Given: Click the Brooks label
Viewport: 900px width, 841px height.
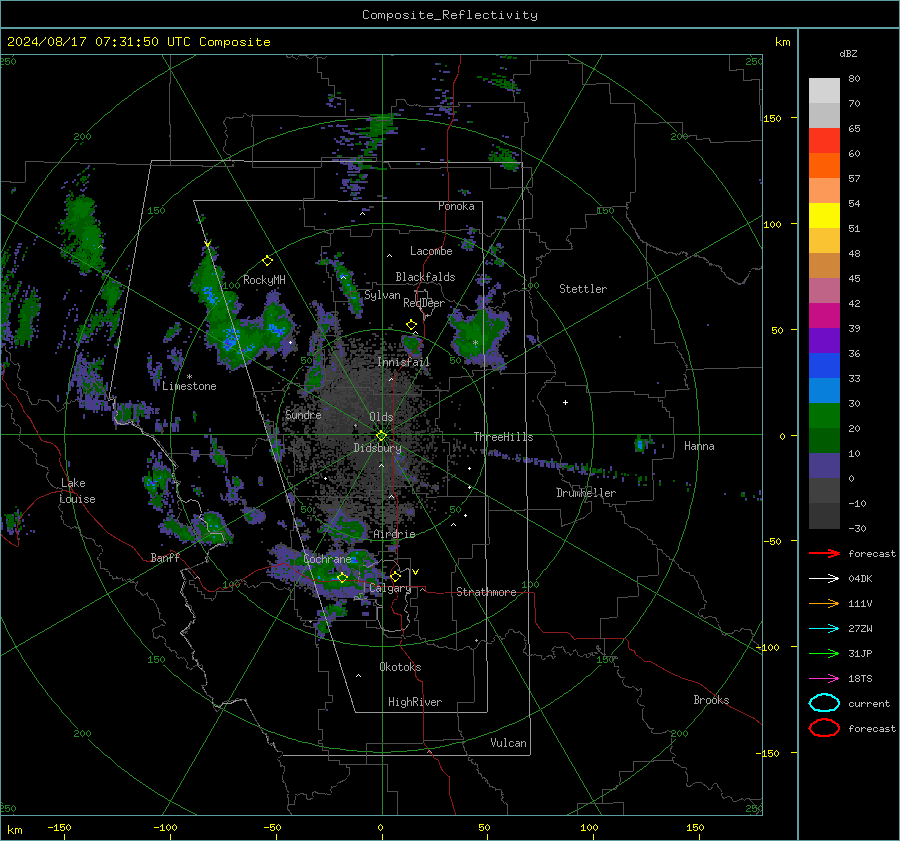Looking at the screenshot, I should tap(711, 700).
